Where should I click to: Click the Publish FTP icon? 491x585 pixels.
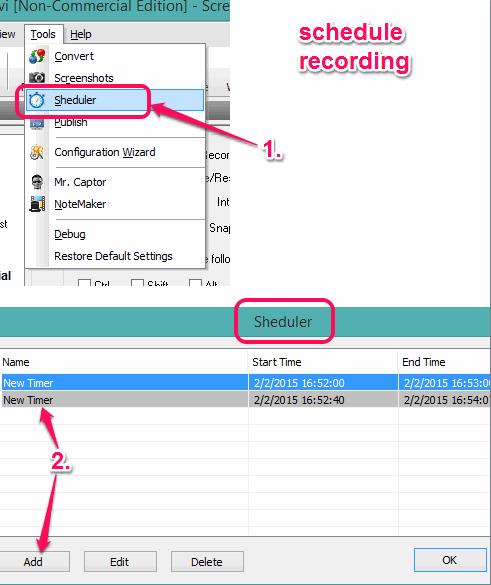coord(37,124)
